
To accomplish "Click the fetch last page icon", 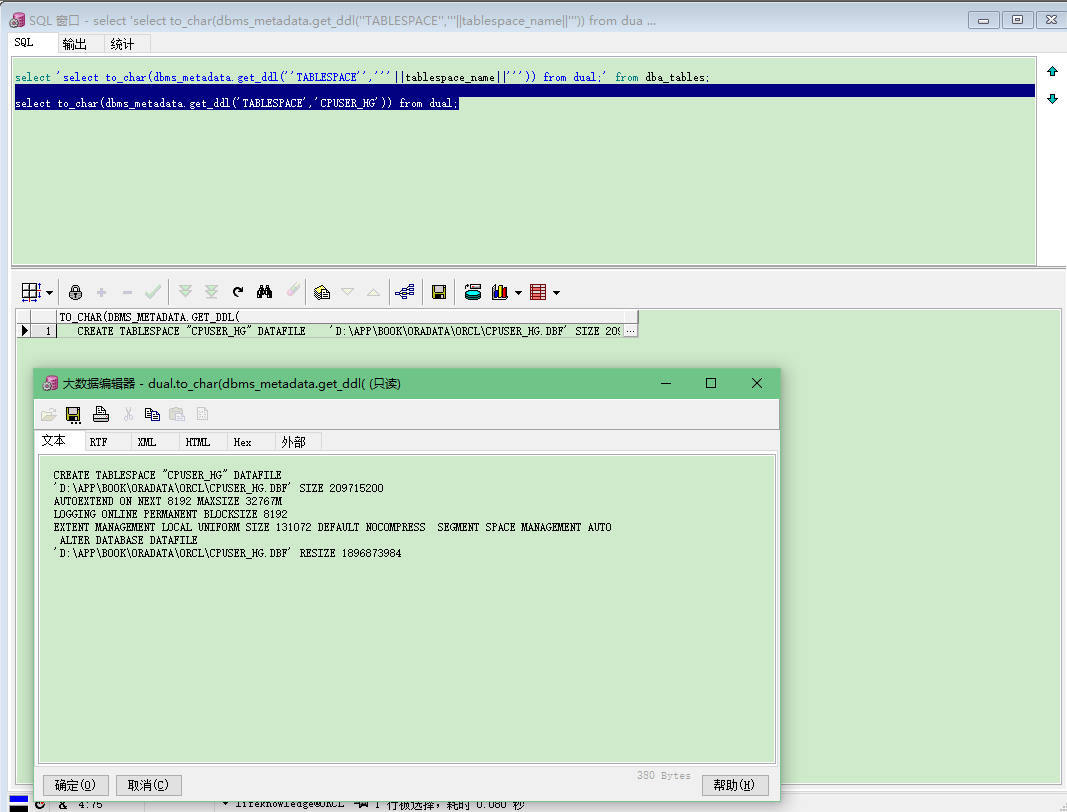I will point(212,292).
